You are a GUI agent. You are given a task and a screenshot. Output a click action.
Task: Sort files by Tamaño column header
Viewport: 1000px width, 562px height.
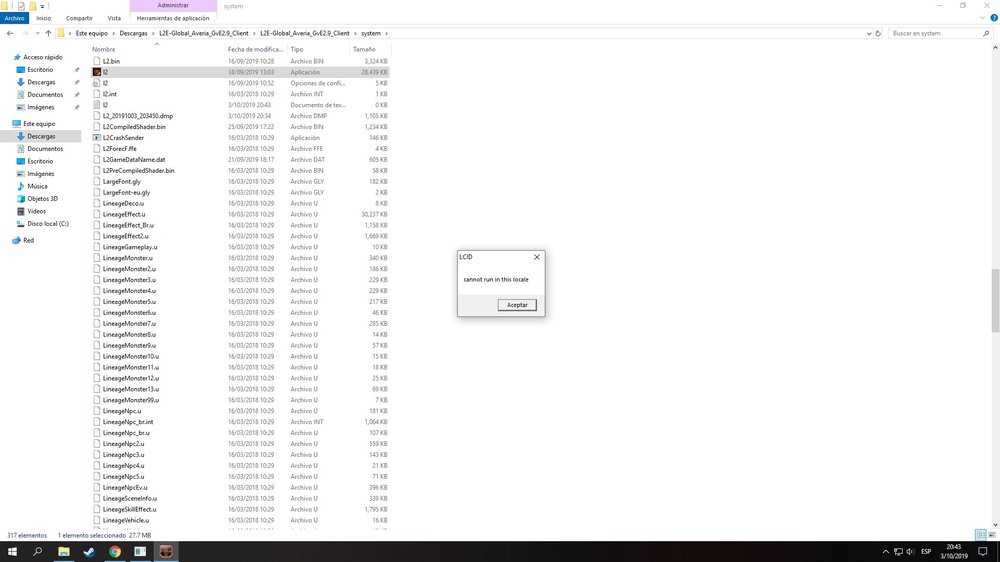pyautogui.click(x=364, y=49)
